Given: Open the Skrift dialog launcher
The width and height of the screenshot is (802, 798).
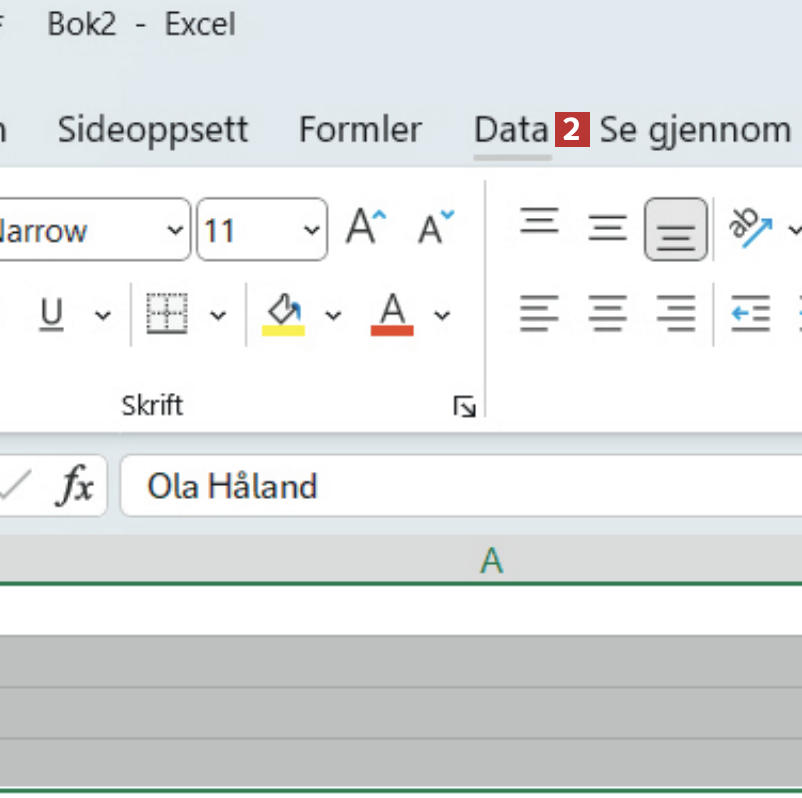Looking at the screenshot, I should tap(465, 406).
